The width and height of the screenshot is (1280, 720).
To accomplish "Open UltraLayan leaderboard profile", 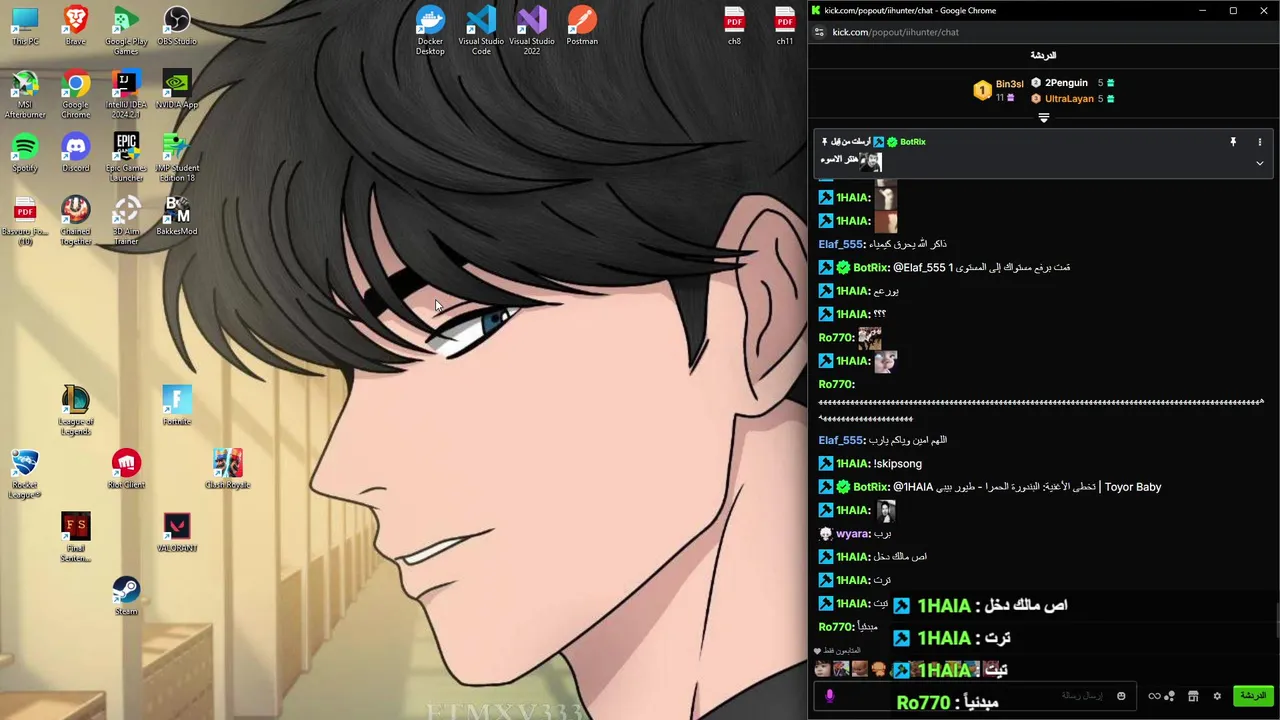I will 1069,99.
